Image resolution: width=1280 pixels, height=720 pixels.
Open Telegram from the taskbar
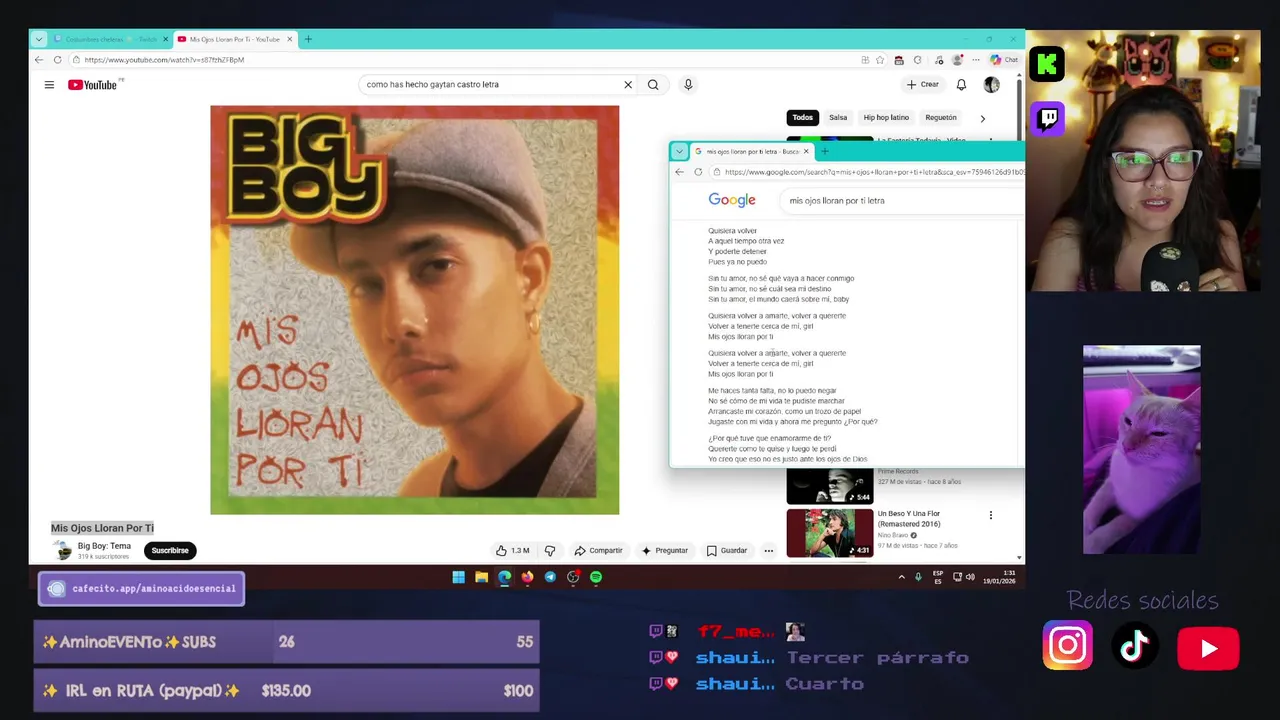[x=550, y=577]
